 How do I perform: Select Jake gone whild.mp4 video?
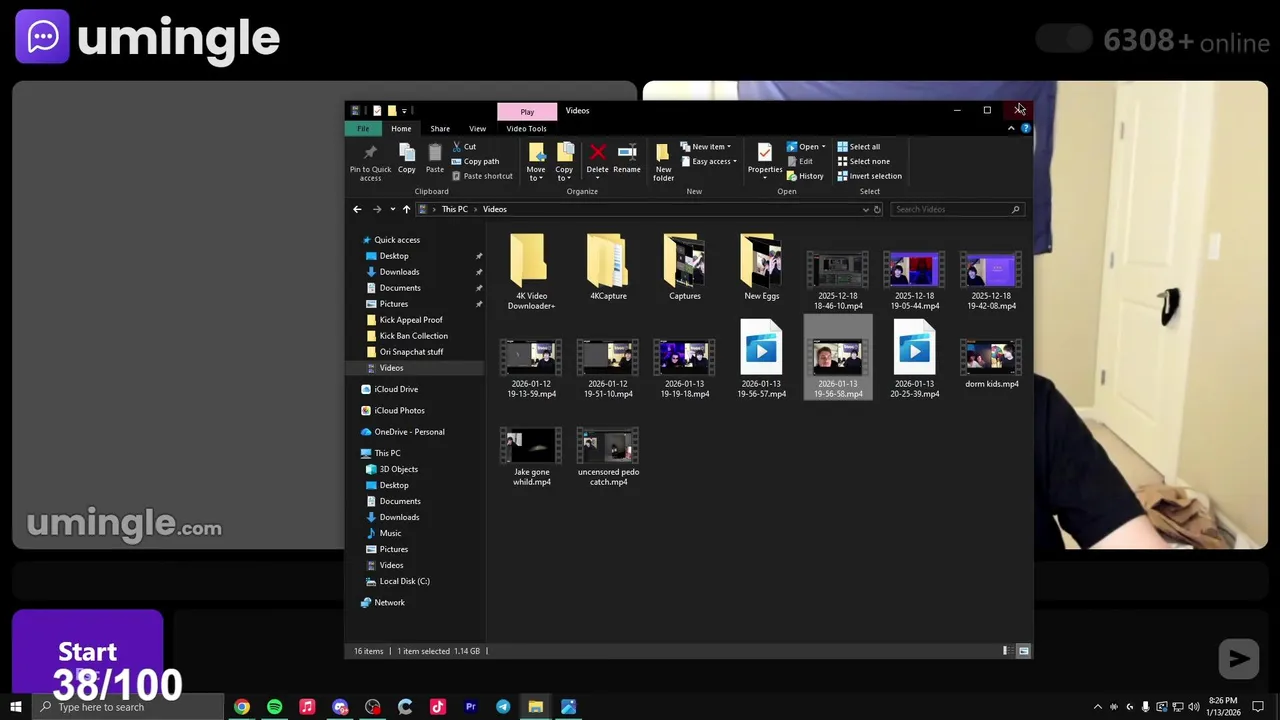(x=531, y=459)
